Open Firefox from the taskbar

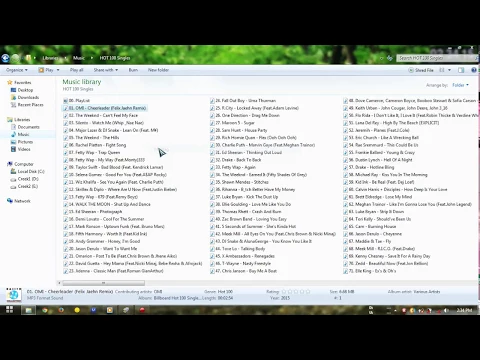click(61, 310)
